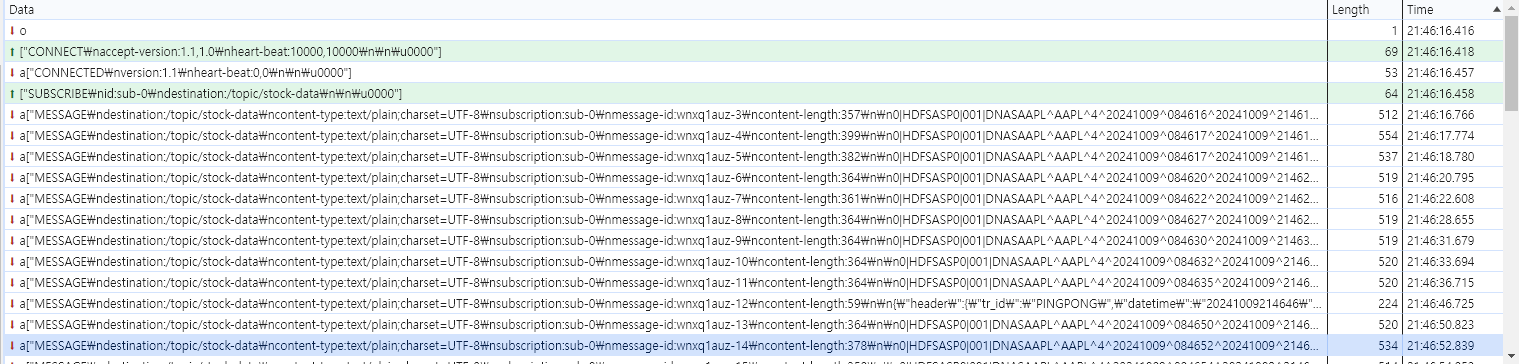Screen dimensions: 1519x364
Task: Click the Length value 53
Action: [1391, 73]
